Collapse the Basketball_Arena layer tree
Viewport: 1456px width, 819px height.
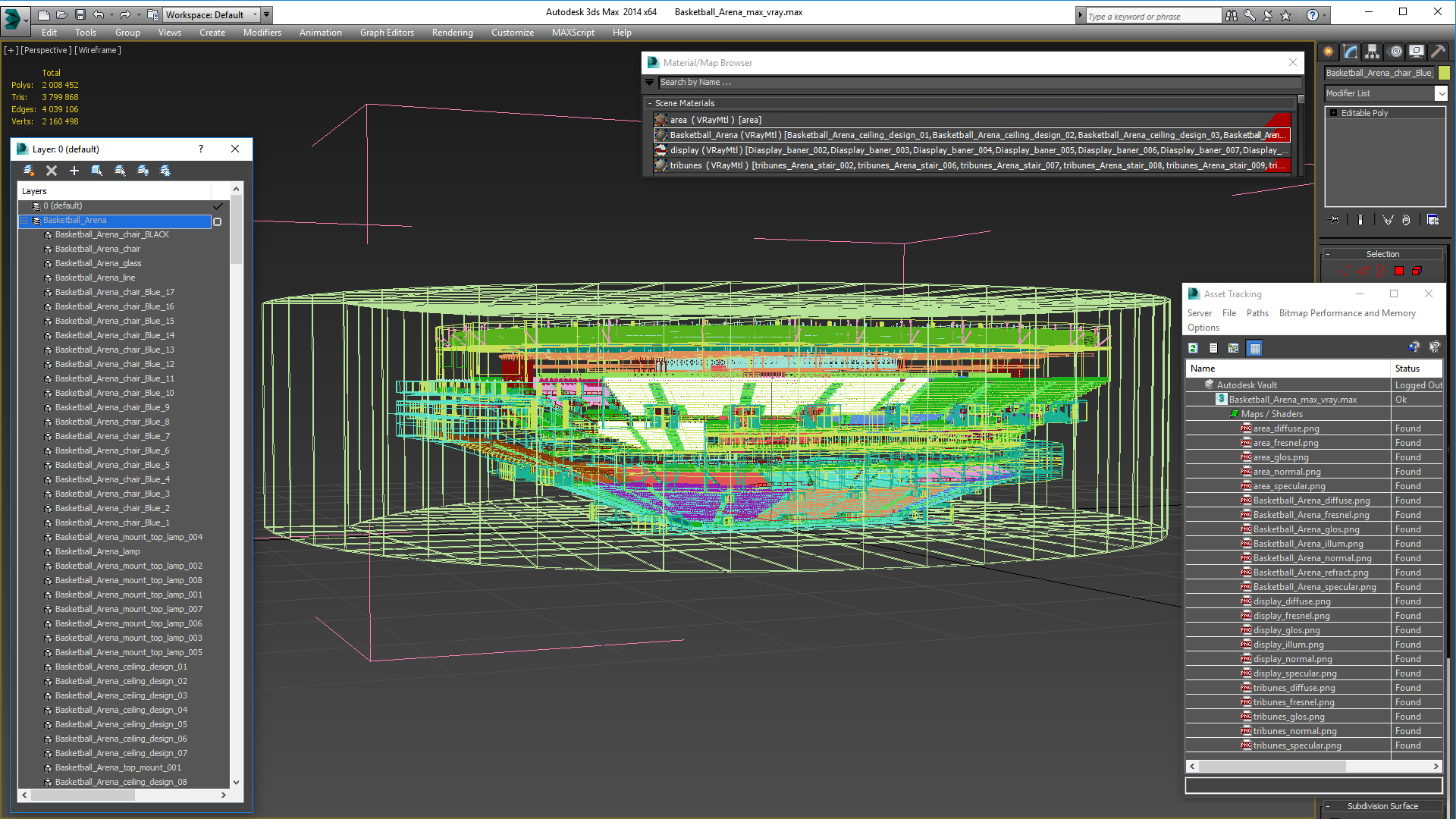pos(24,221)
